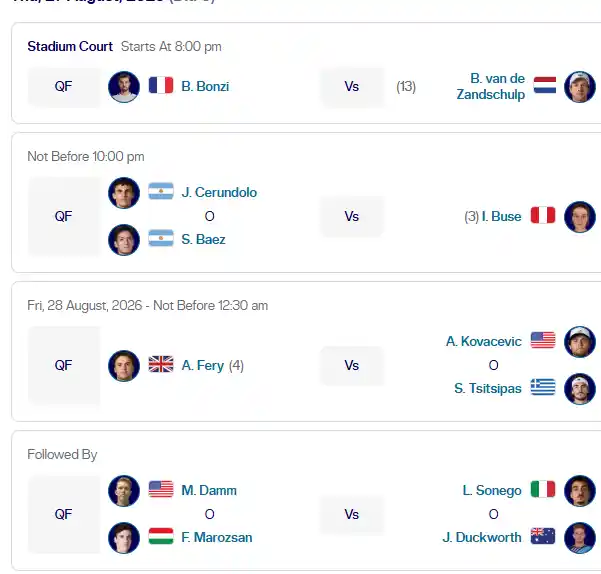
Task: Click the British flag beside A. Fery
Action: pyautogui.click(x=161, y=364)
